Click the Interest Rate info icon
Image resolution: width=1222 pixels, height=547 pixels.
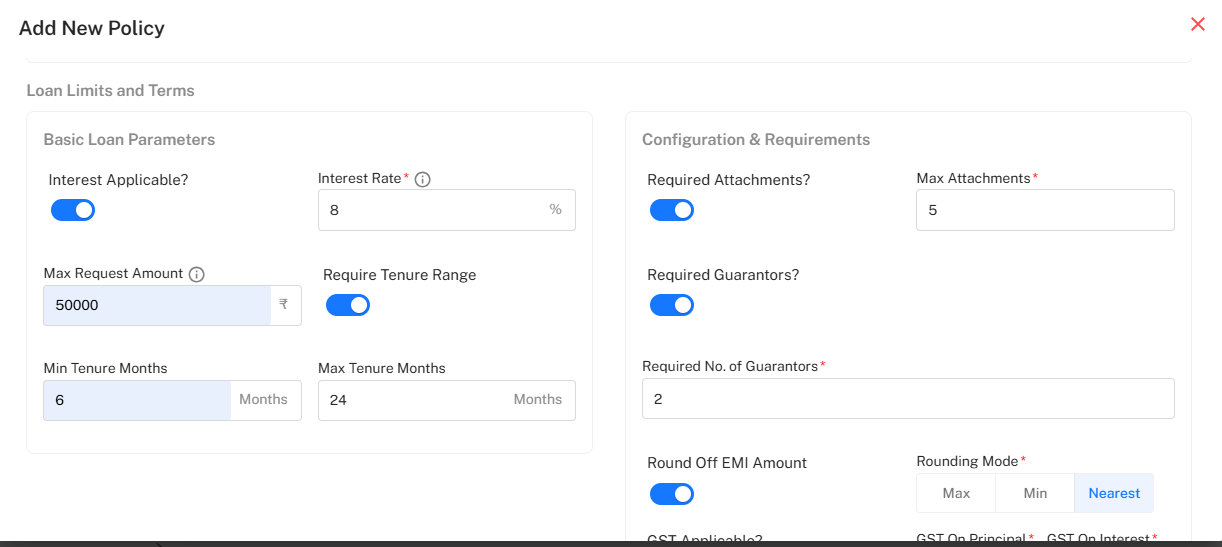click(x=422, y=179)
